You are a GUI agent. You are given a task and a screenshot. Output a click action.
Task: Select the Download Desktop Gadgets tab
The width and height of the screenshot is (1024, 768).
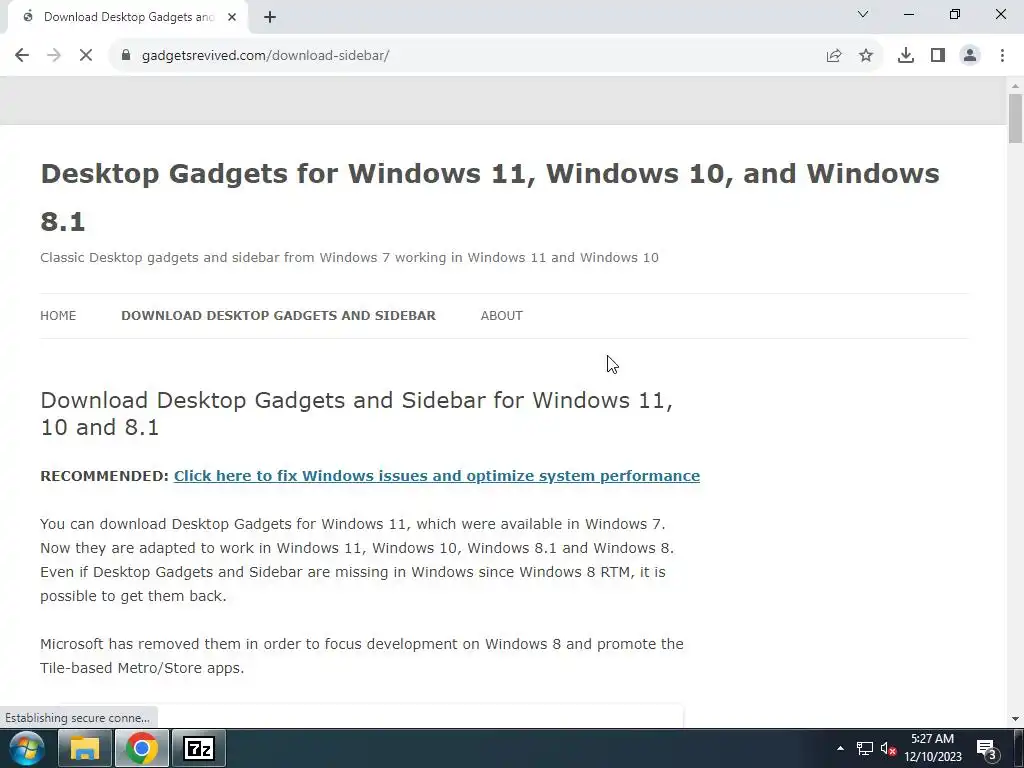[x=128, y=17]
